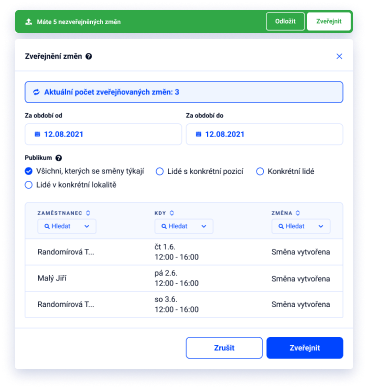The image size is (368, 389).
Task: Click Směna vytvořena in the čt 1.6. row
Action: [301, 252]
